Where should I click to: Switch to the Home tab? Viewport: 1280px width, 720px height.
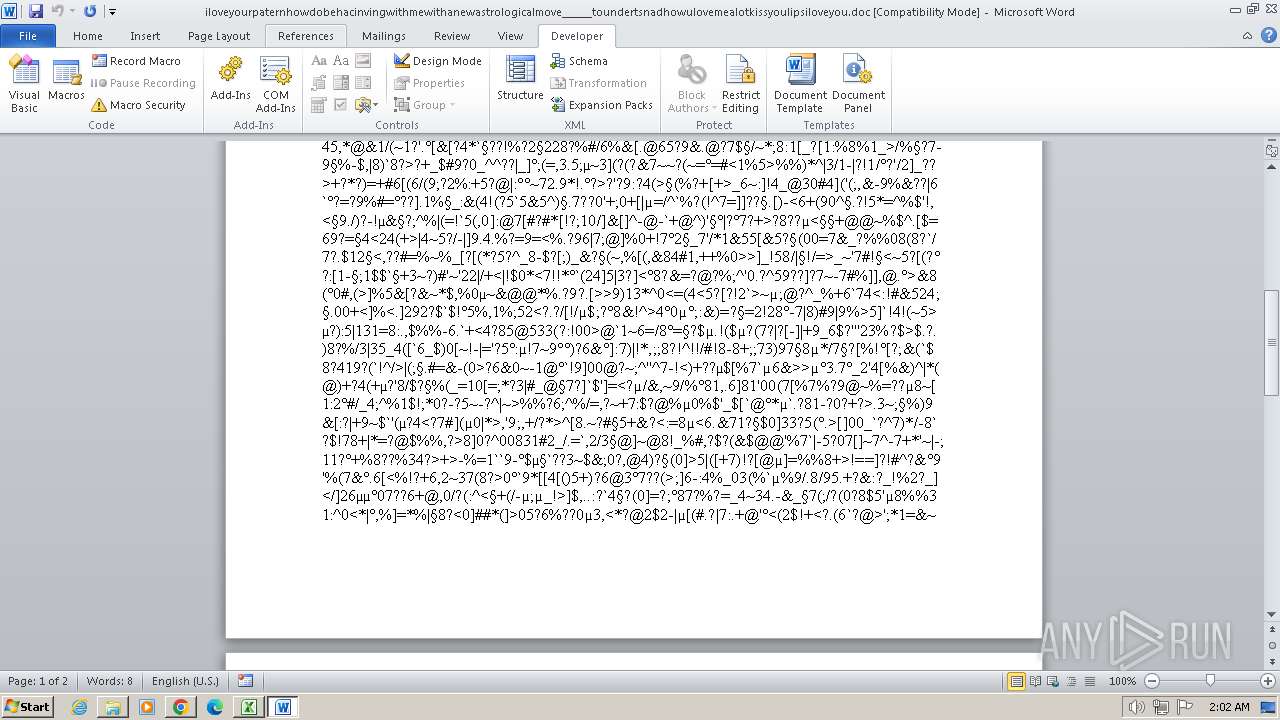[88, 36]
